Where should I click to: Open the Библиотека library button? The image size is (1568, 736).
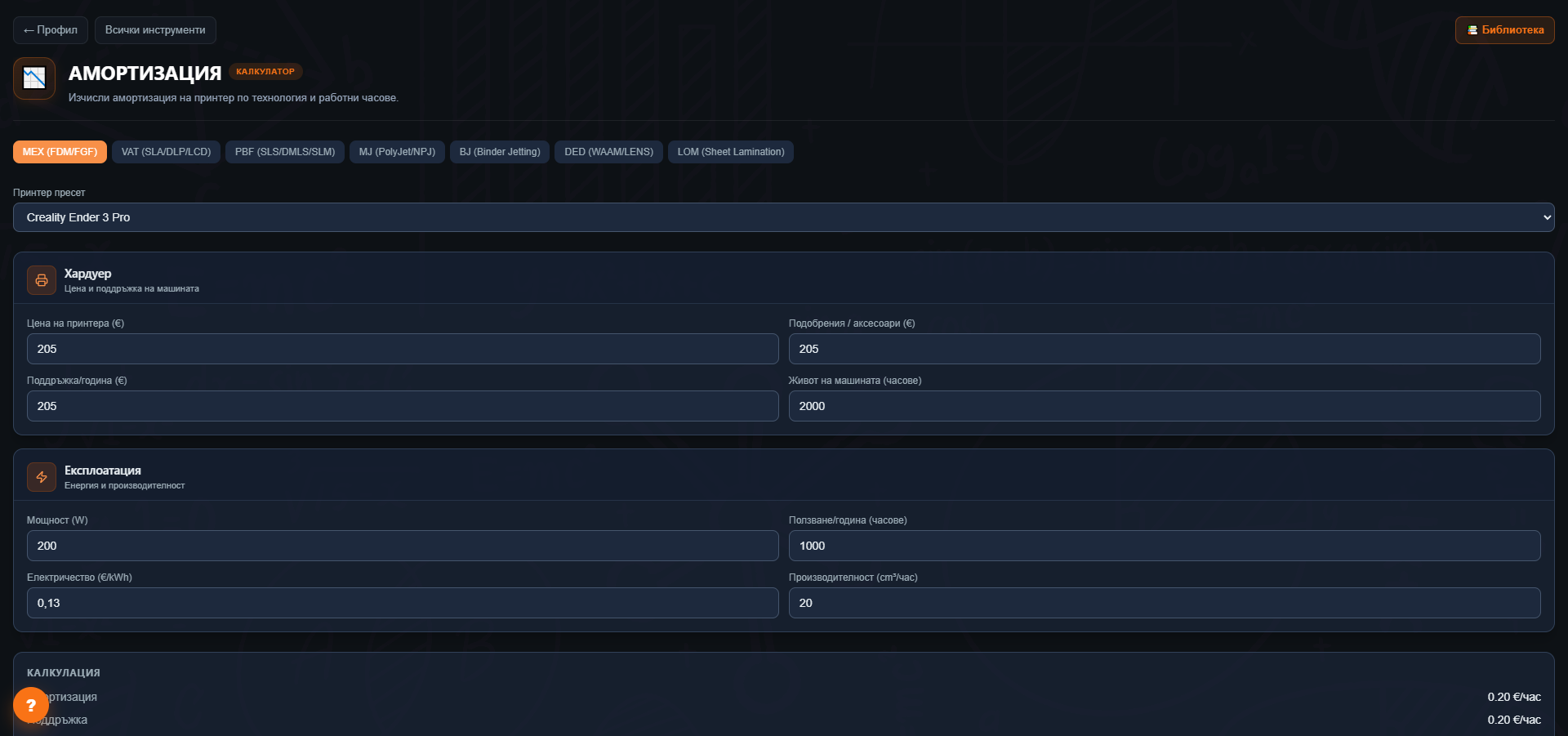1504,30
